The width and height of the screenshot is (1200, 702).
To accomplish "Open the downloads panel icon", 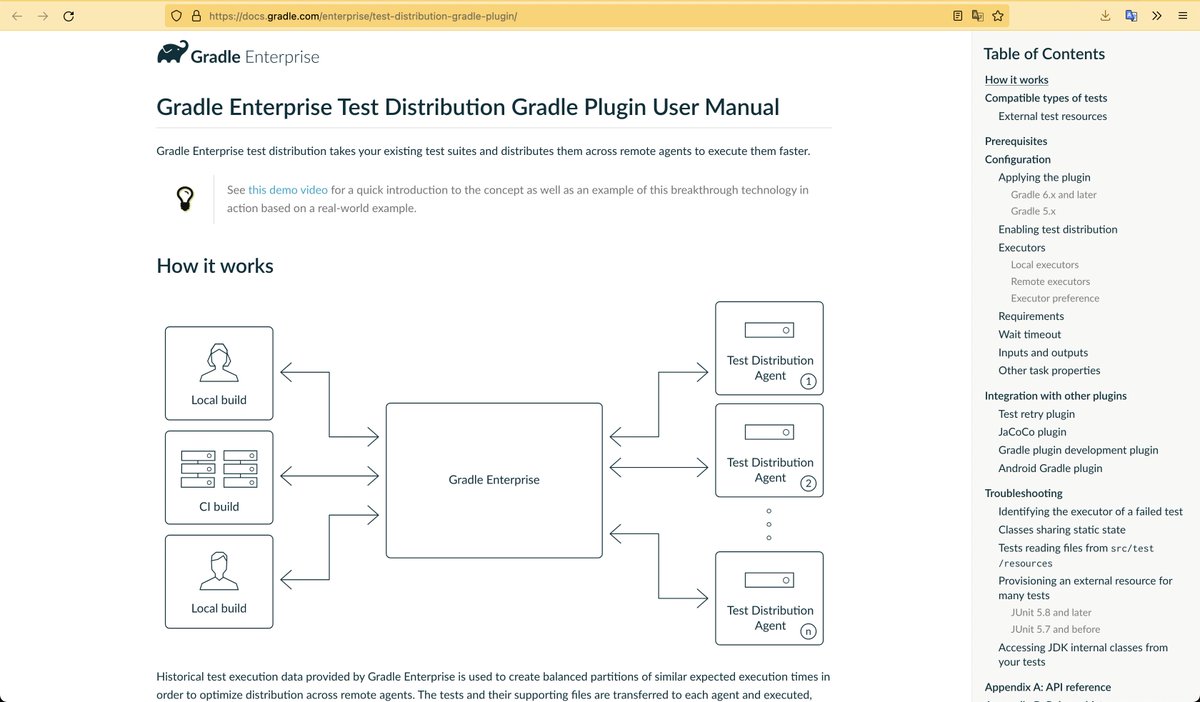I will point(1105,16).
